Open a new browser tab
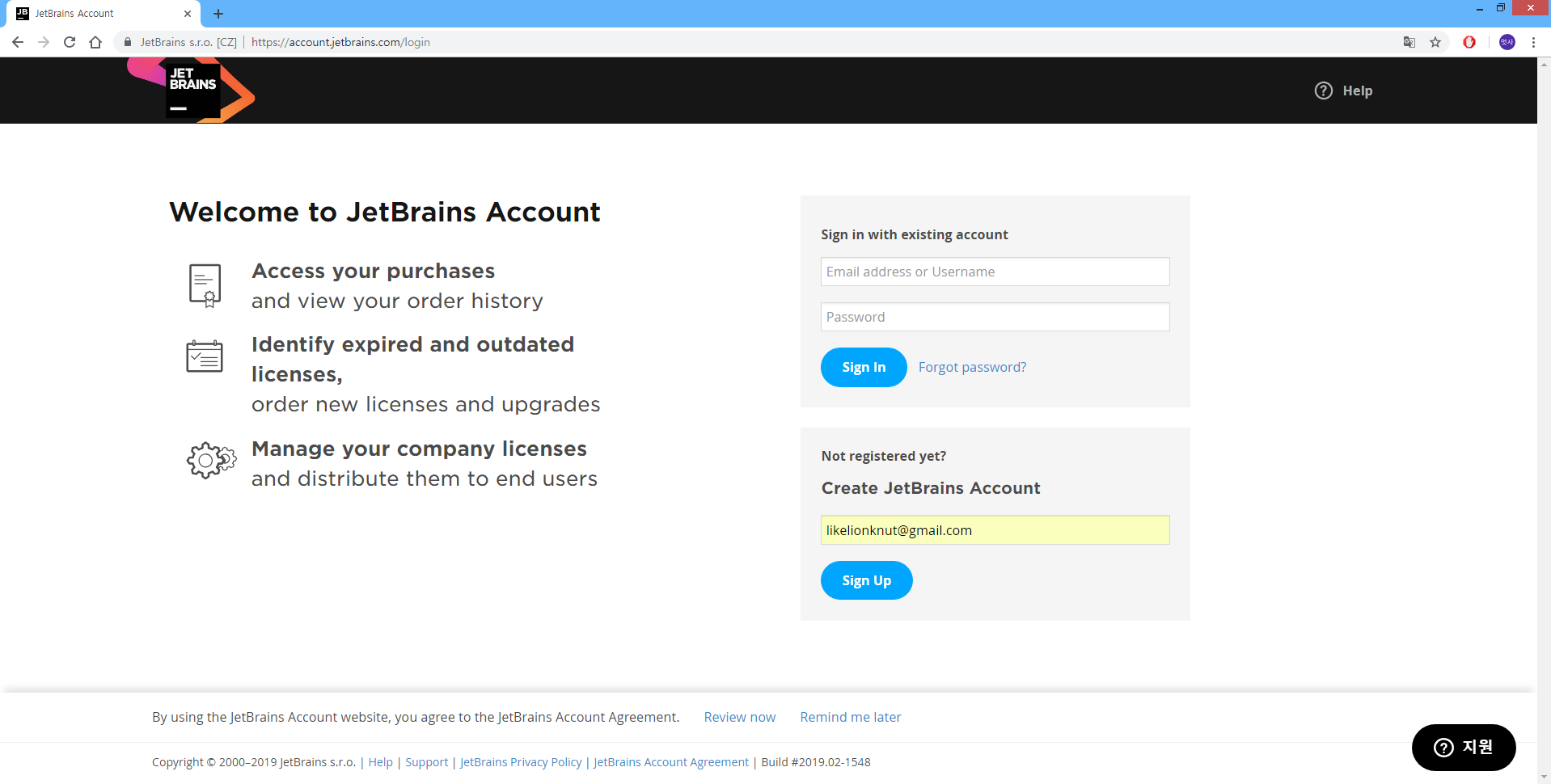 (x=218, y=14)
